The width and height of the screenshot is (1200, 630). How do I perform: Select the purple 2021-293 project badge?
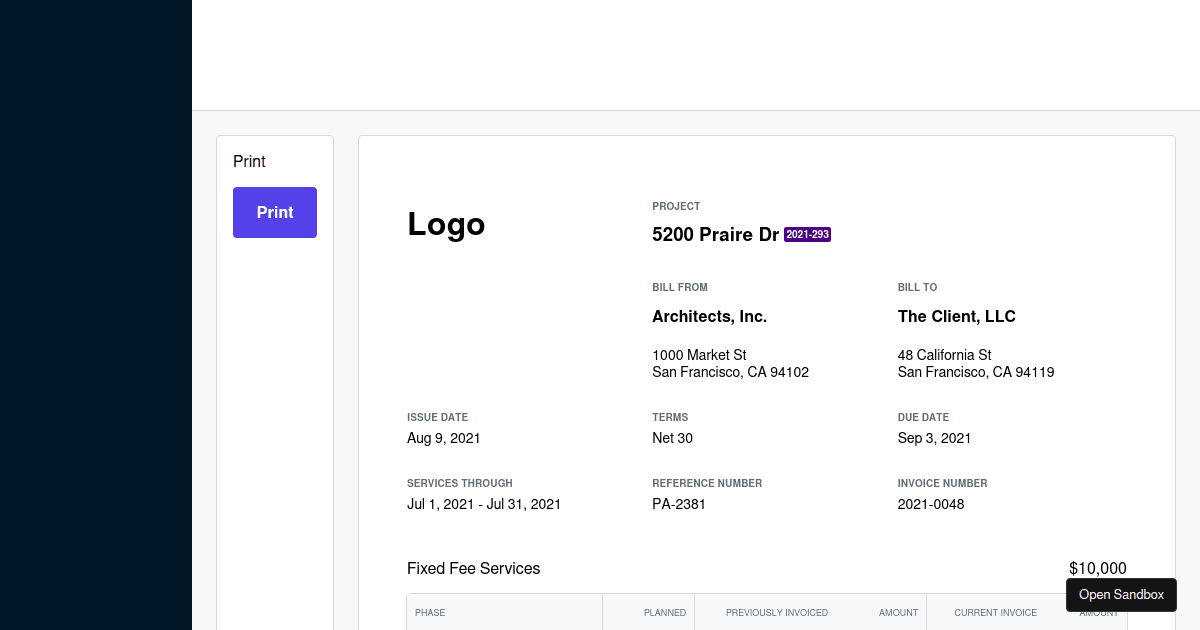pyautogui.click(x=807, y=234)
